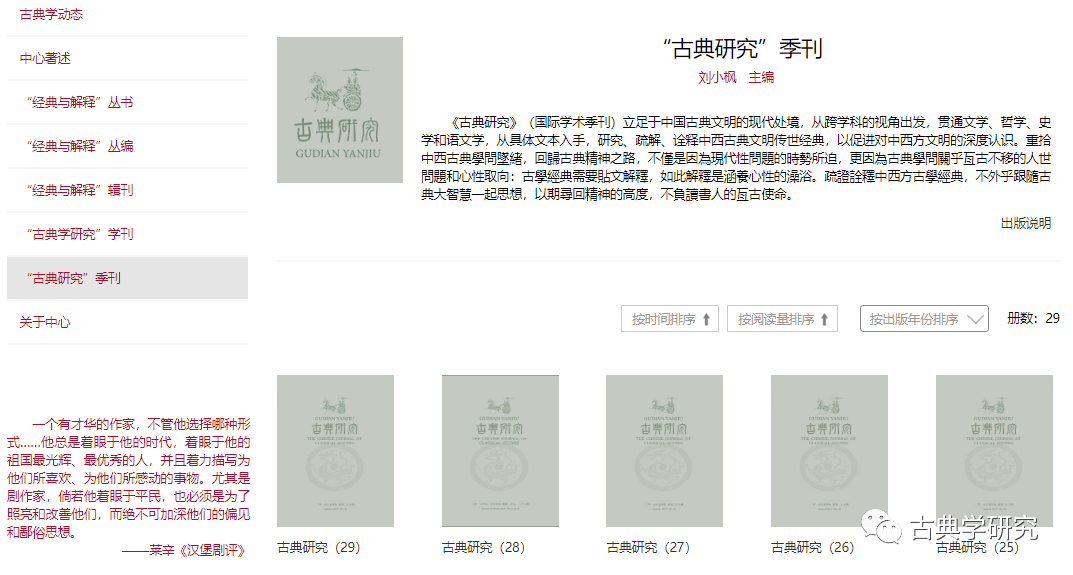Click the large 古典研究 journal cover image
The image size is (1073, 575).
(339, 110)
